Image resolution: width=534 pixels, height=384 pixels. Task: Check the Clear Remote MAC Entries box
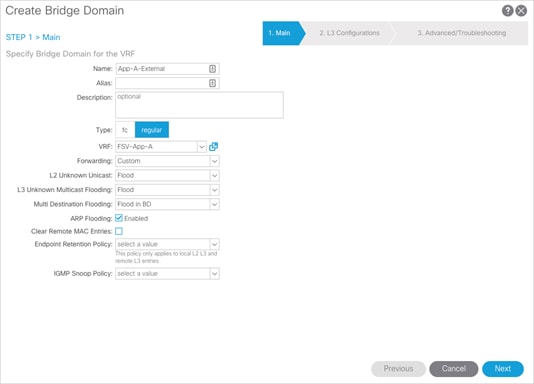point(119,231)
